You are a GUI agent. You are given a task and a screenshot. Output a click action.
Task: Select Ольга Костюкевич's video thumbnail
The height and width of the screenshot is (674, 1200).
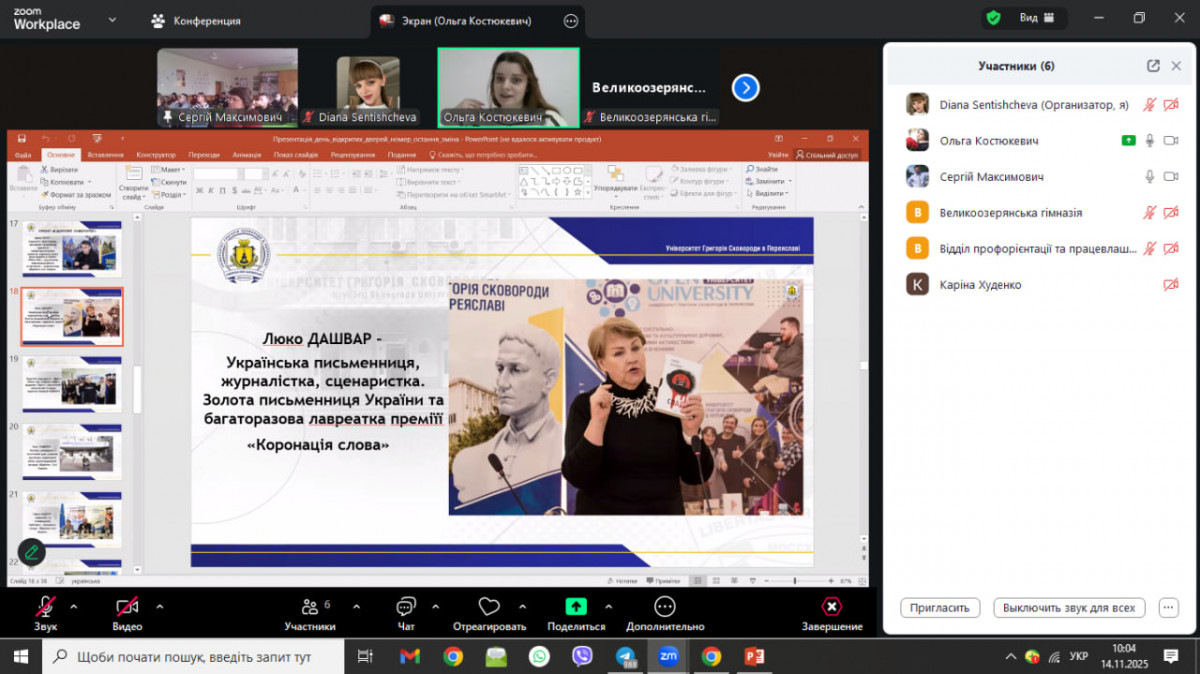[x=508, y=88]
